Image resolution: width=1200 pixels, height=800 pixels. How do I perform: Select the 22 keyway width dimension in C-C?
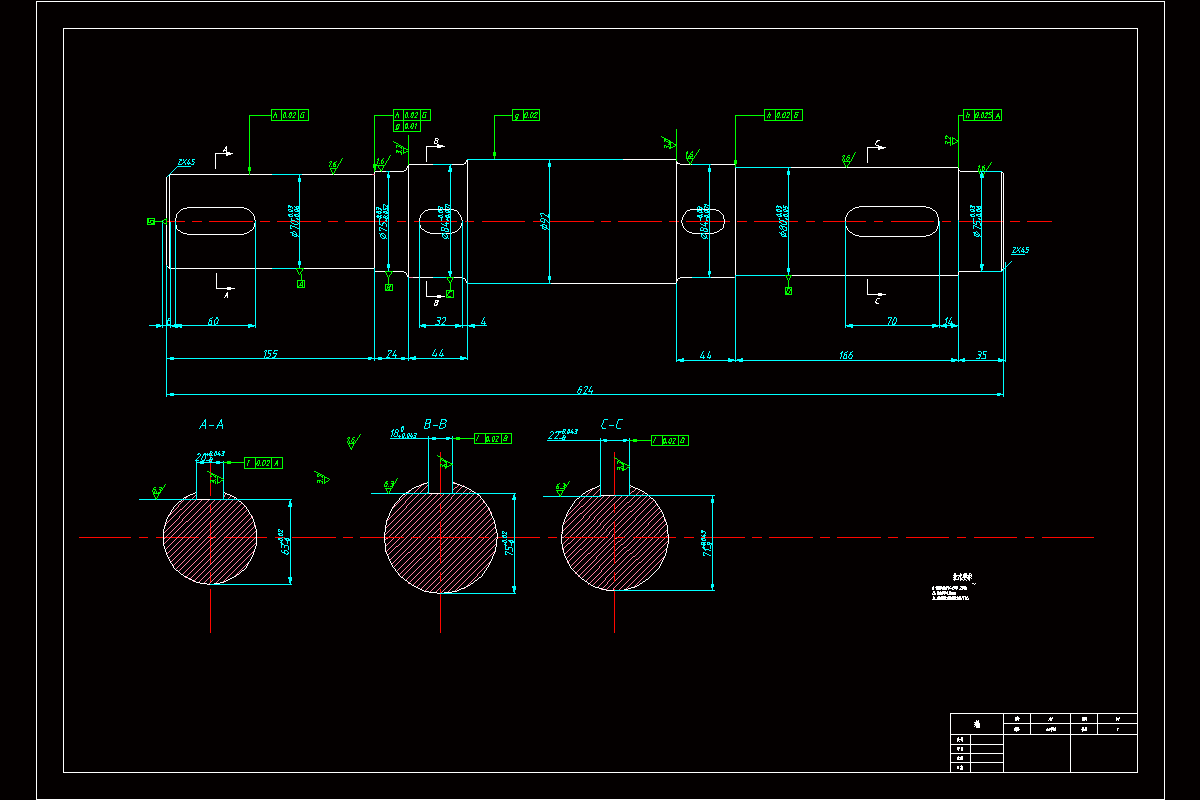click(x=563, y=435)
